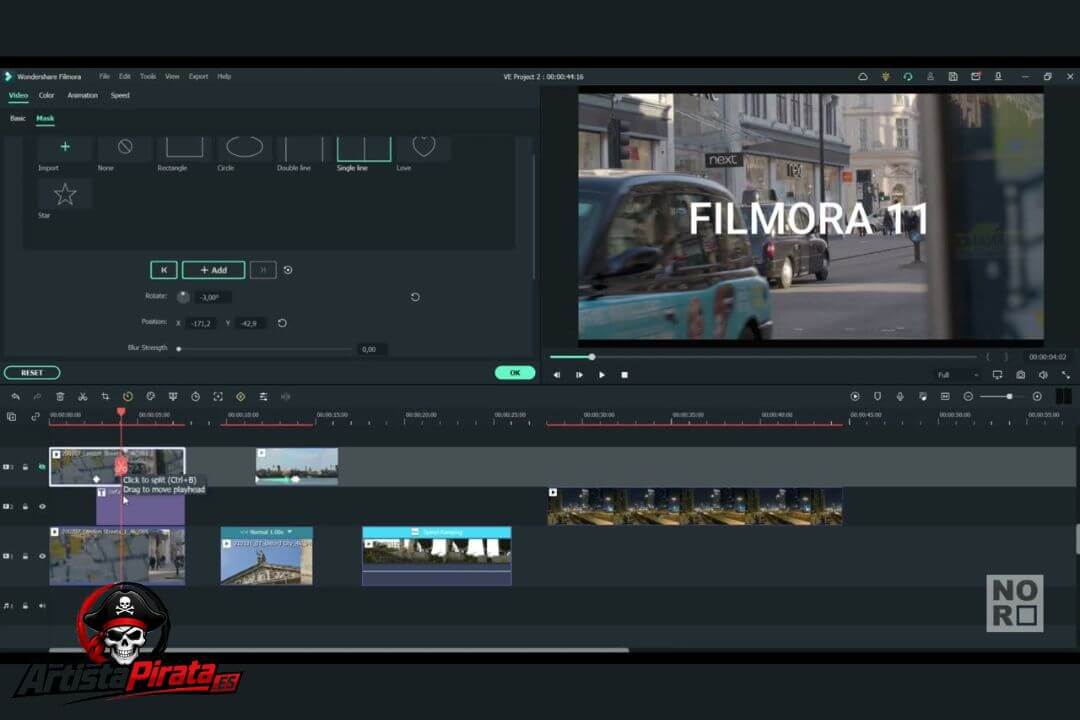This screenshot has width=1080, height=720.
Task: Click the preview volume speaker icon
Action: click(1043, 375)
